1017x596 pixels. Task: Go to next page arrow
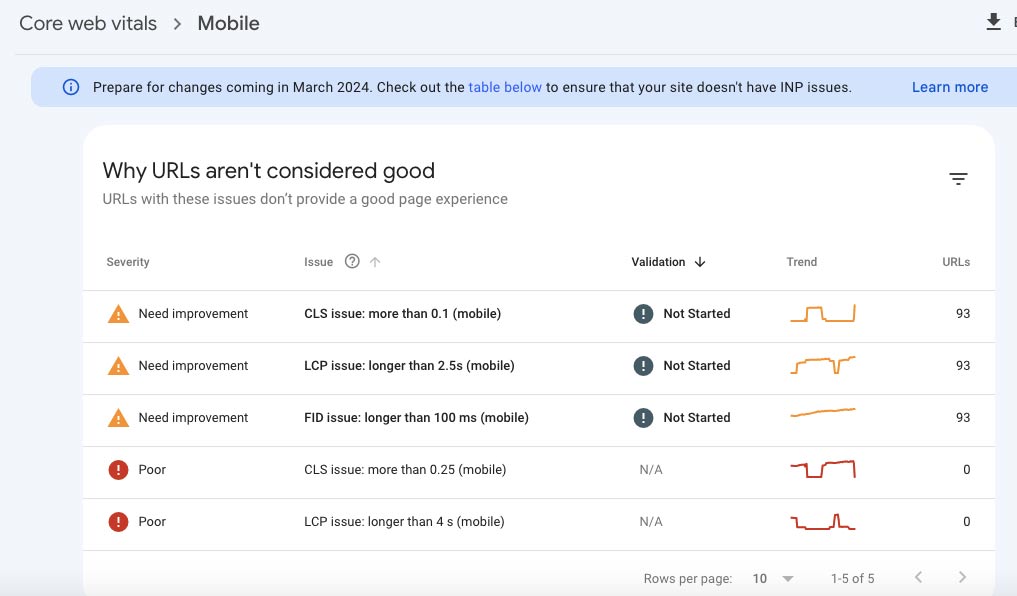(x=963, y=577)
